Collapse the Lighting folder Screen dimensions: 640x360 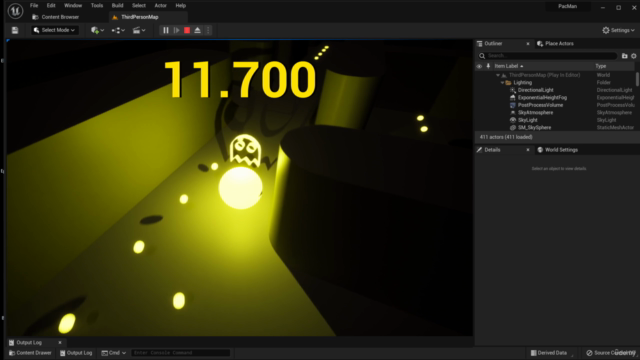click(502, 82)
